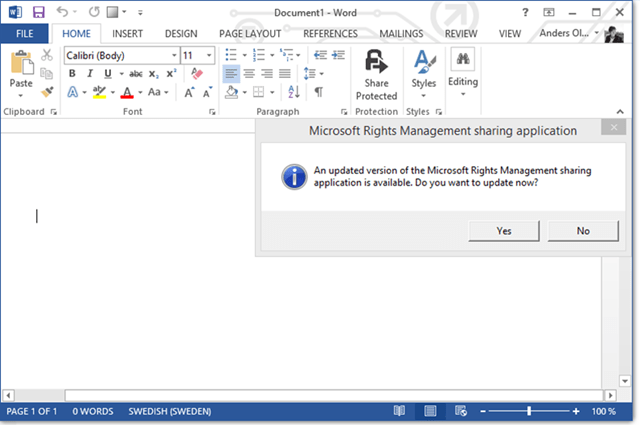Click the Paste icon

point(21,66)
